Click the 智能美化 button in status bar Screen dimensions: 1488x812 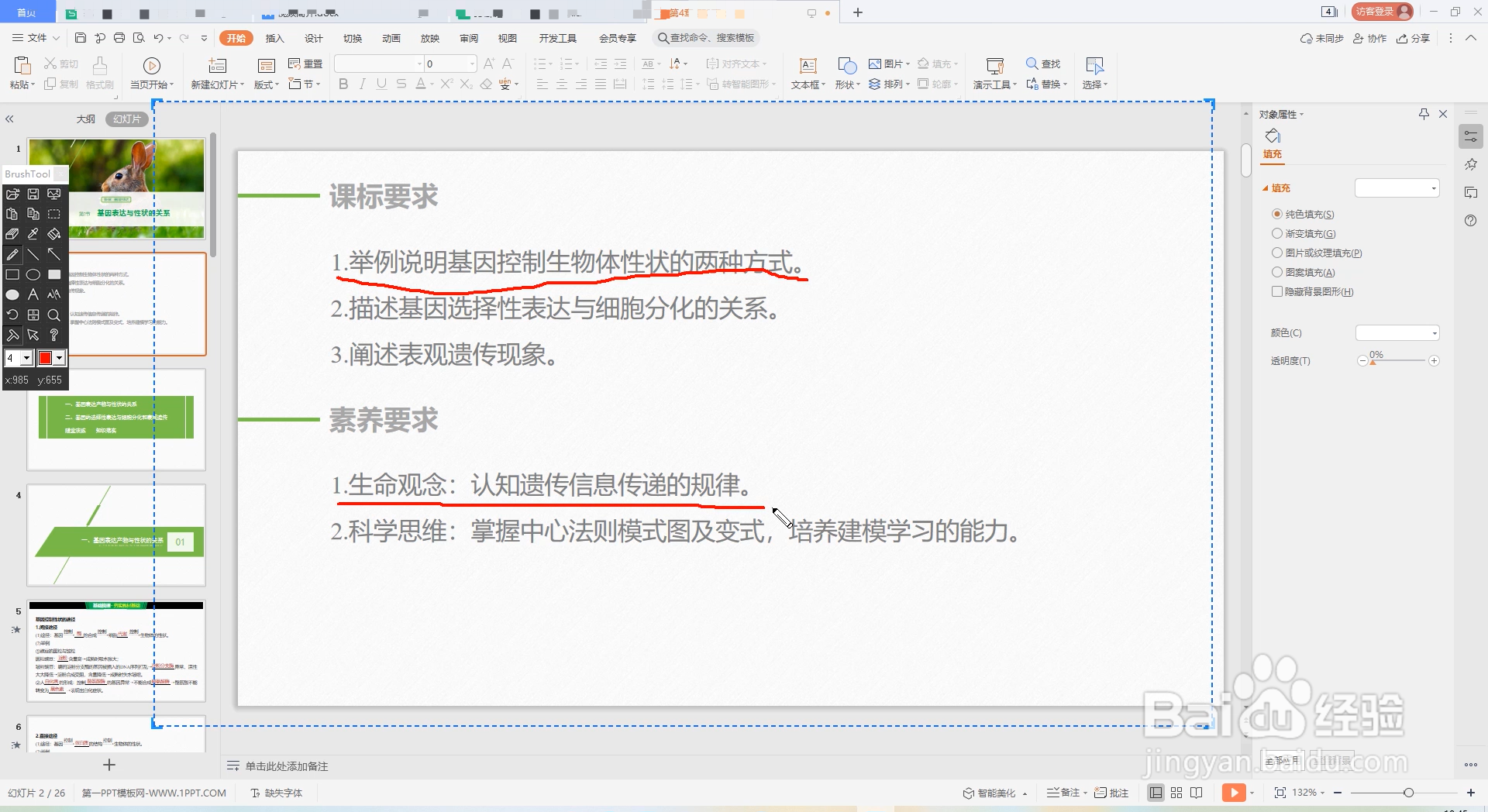click(x=994, y=793)
